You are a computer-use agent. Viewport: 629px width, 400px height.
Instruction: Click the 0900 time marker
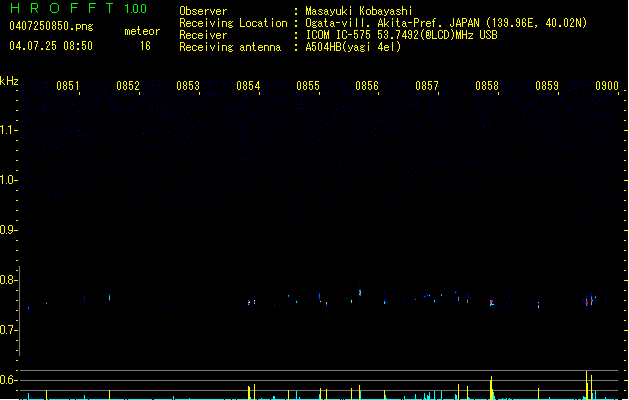tap(607, 86)
